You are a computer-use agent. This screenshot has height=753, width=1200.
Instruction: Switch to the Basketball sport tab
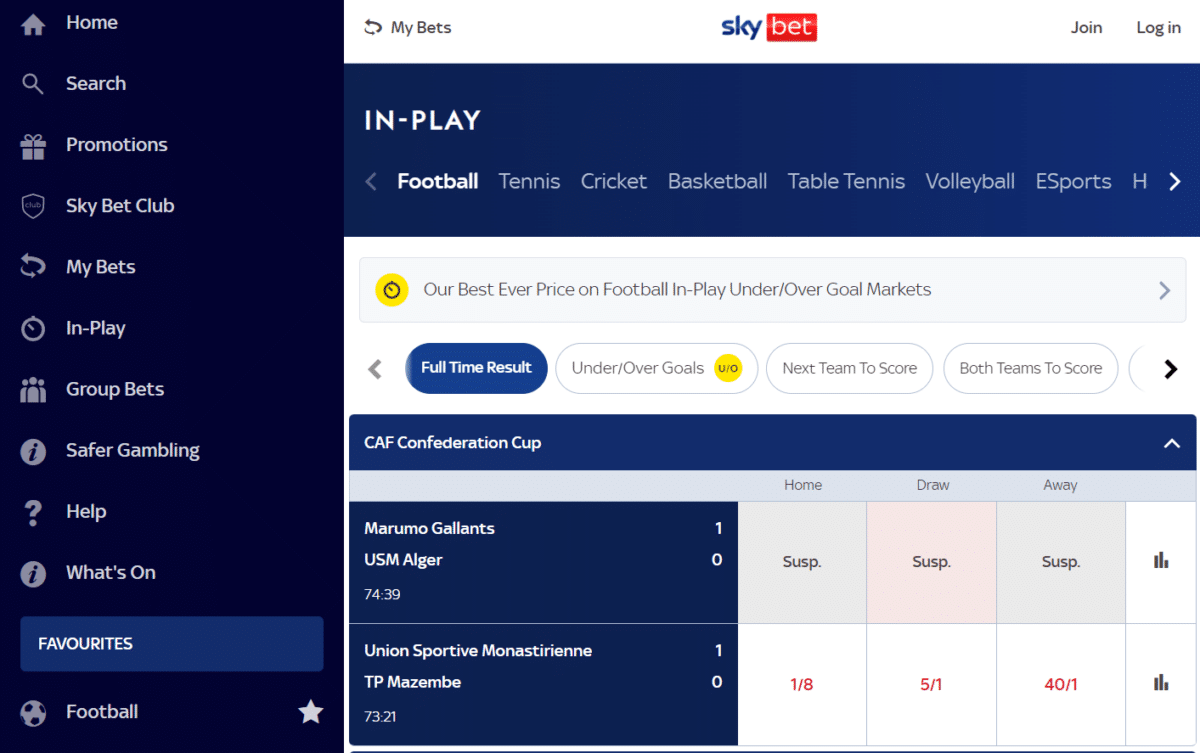pyautogui.click(x=717, y=181)
